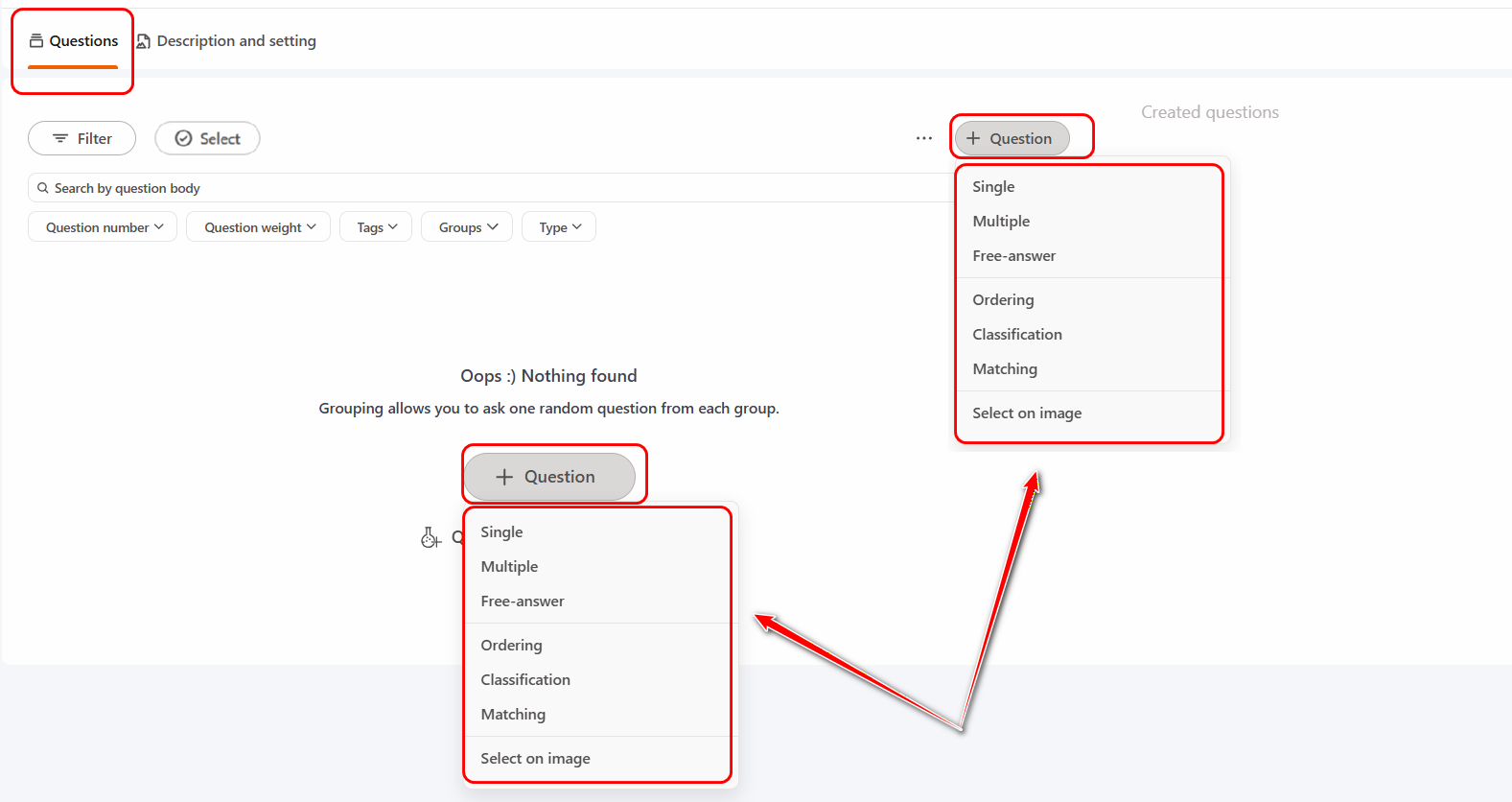The height and width of the screenshot is (802, 1512).
Task: Click the center add Question button
Action: pyautogui.click(x=549, y=477)
